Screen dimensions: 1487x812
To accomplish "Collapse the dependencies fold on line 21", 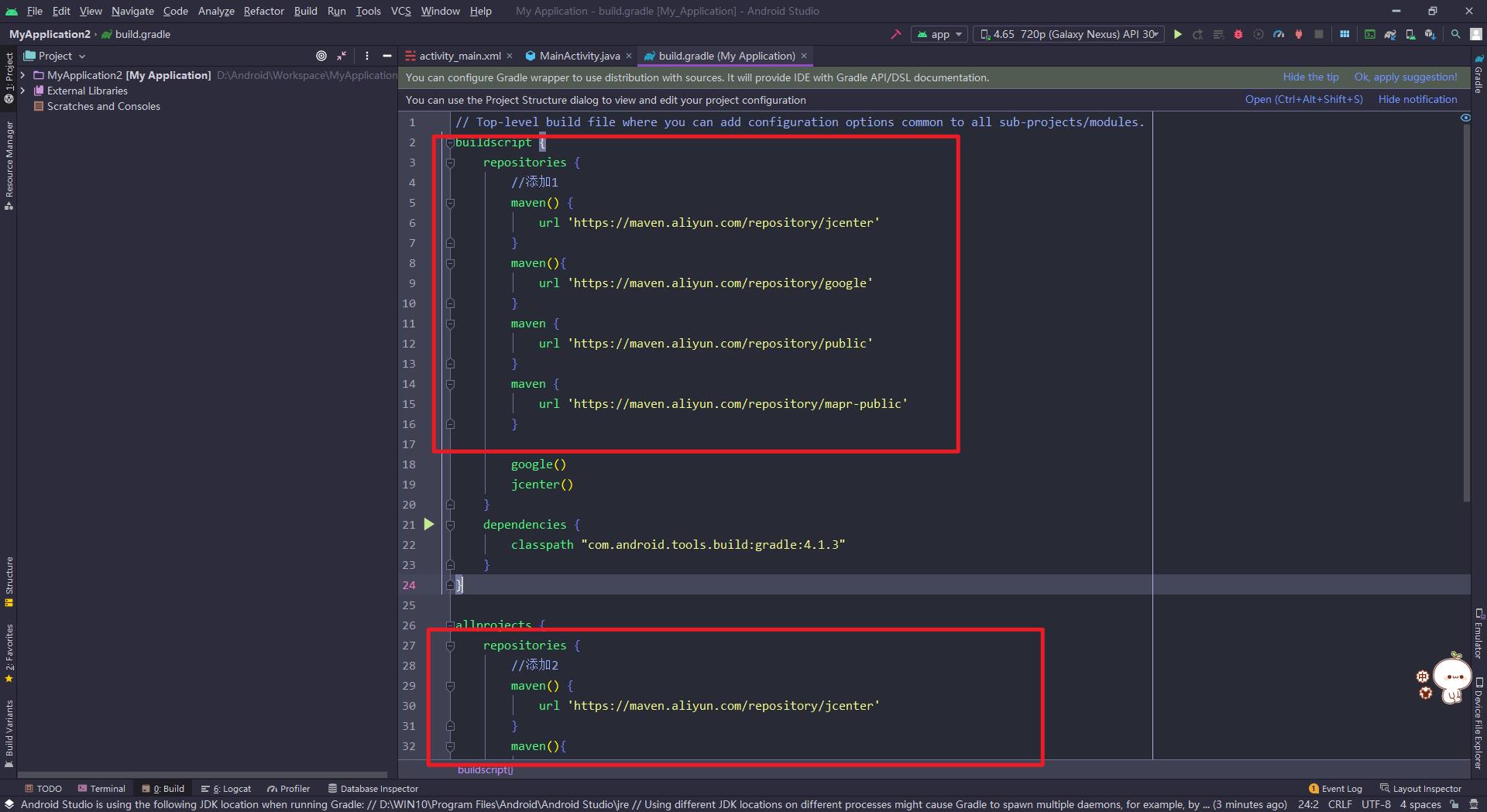I will (x=450, y=525).
